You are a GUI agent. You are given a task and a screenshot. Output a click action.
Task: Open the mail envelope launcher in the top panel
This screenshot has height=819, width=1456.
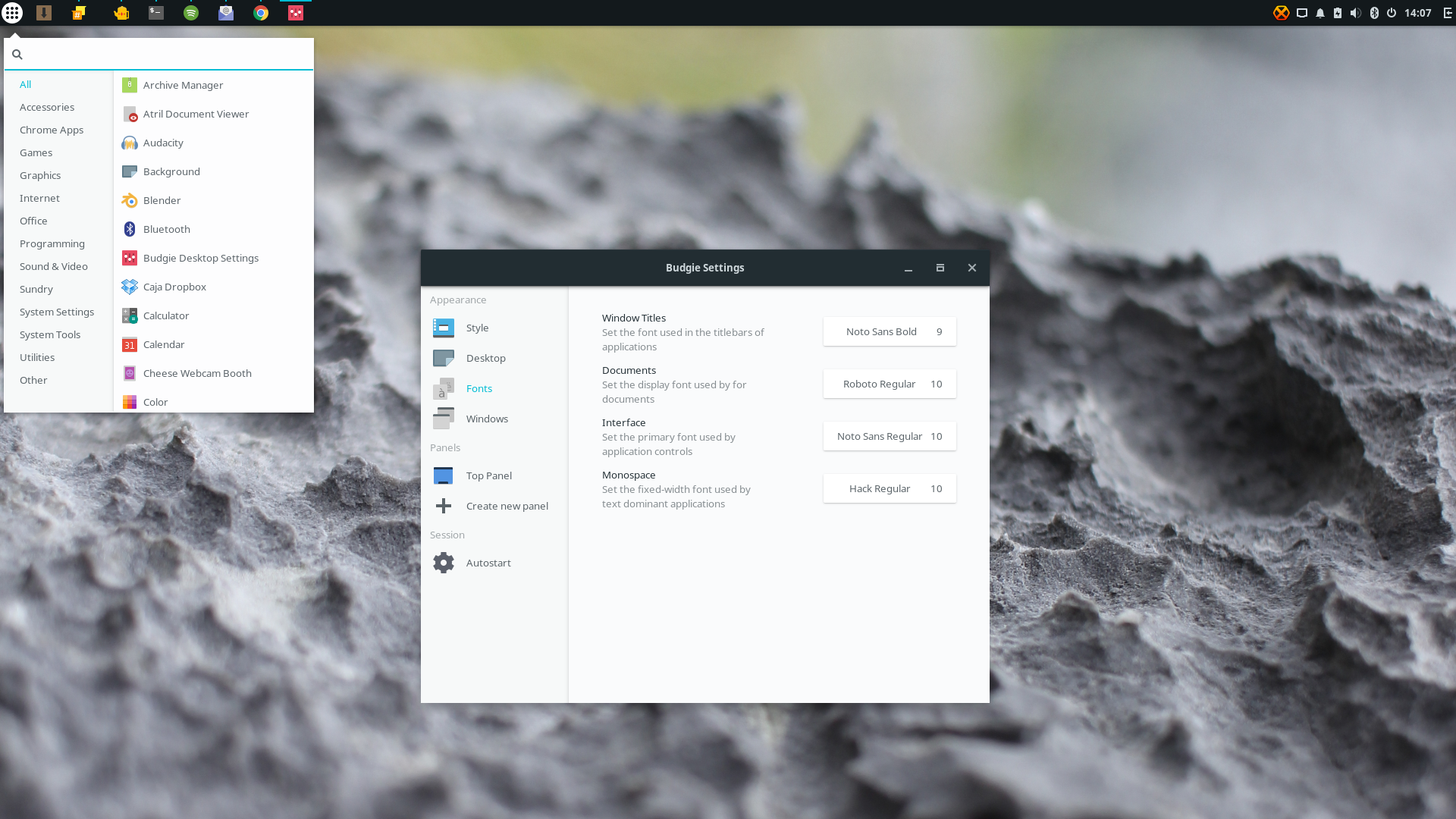(226, 13)
